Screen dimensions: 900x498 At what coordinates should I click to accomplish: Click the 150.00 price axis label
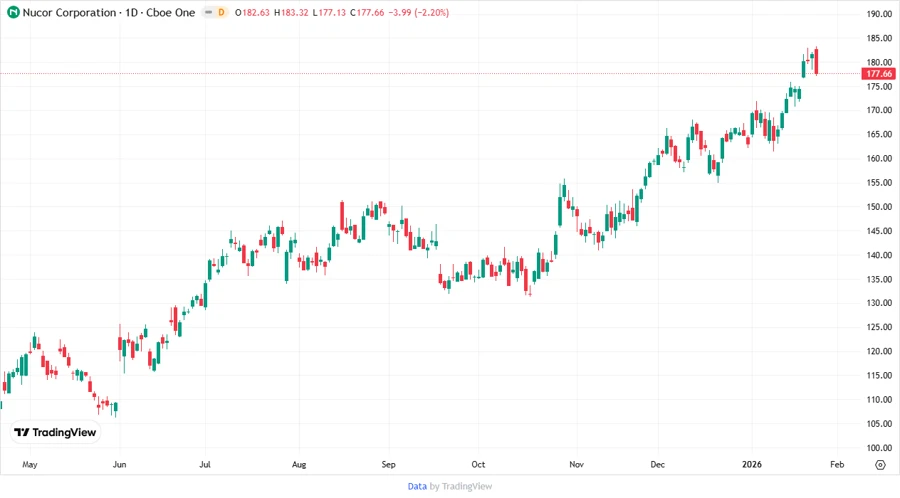pyautogui.click(x=879, y=207)
